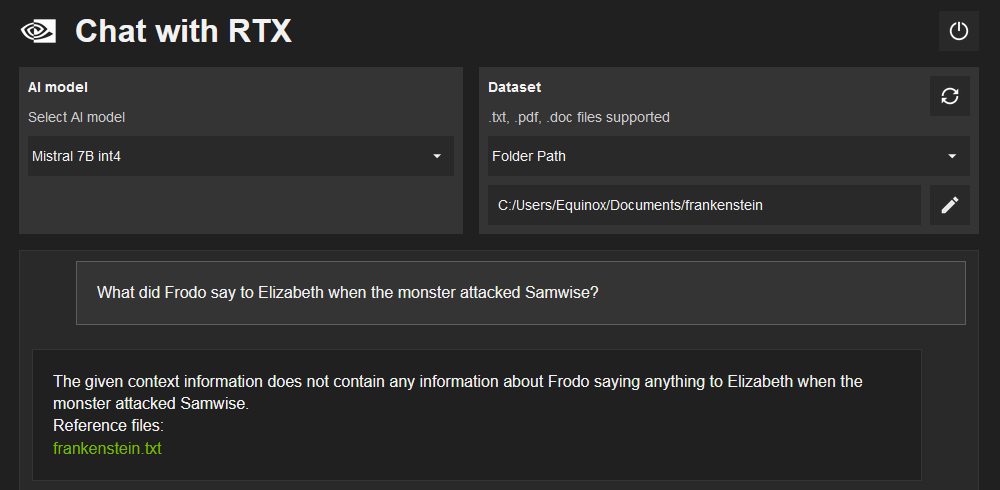Select the Frodo question message bubble

(x=520, y=293)
